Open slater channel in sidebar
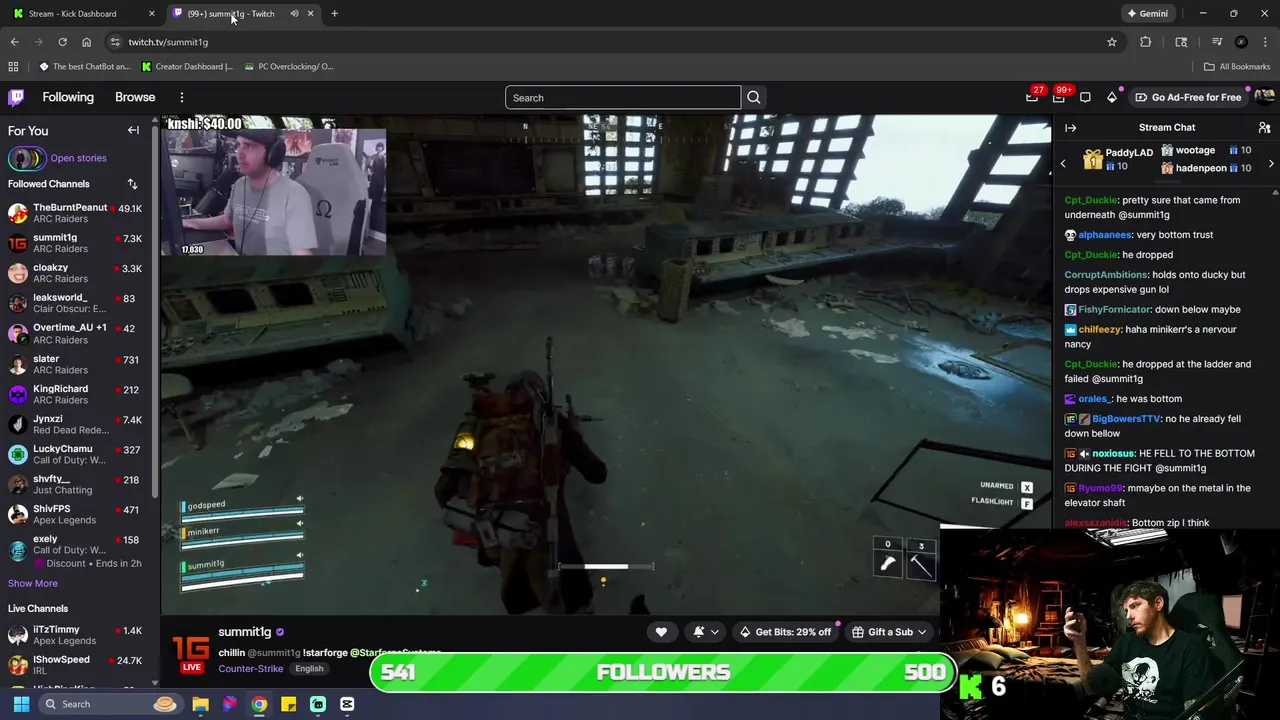Screen dimensions: 1280x720 [75, 364]
